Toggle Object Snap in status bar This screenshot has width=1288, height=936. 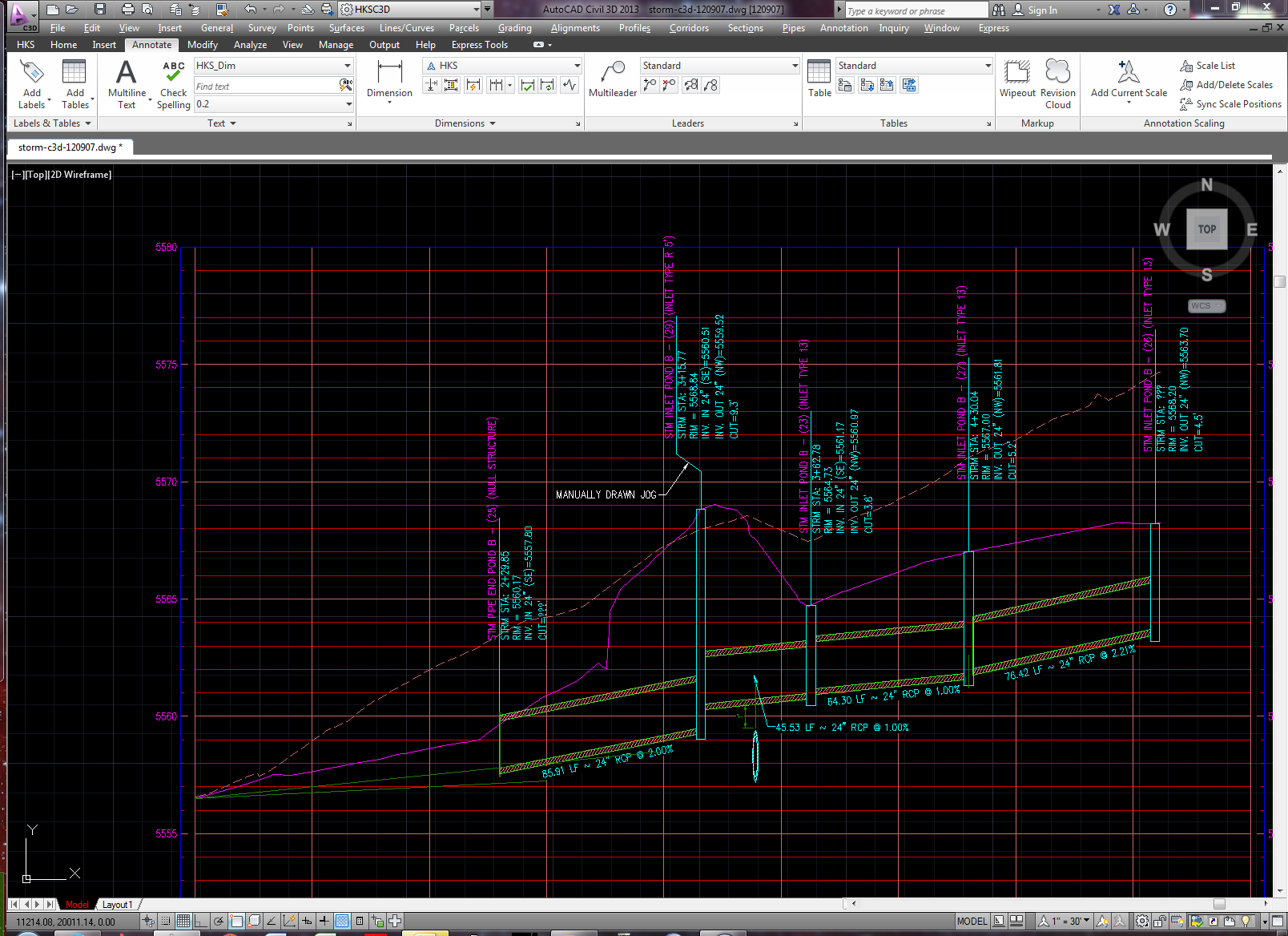236,922
